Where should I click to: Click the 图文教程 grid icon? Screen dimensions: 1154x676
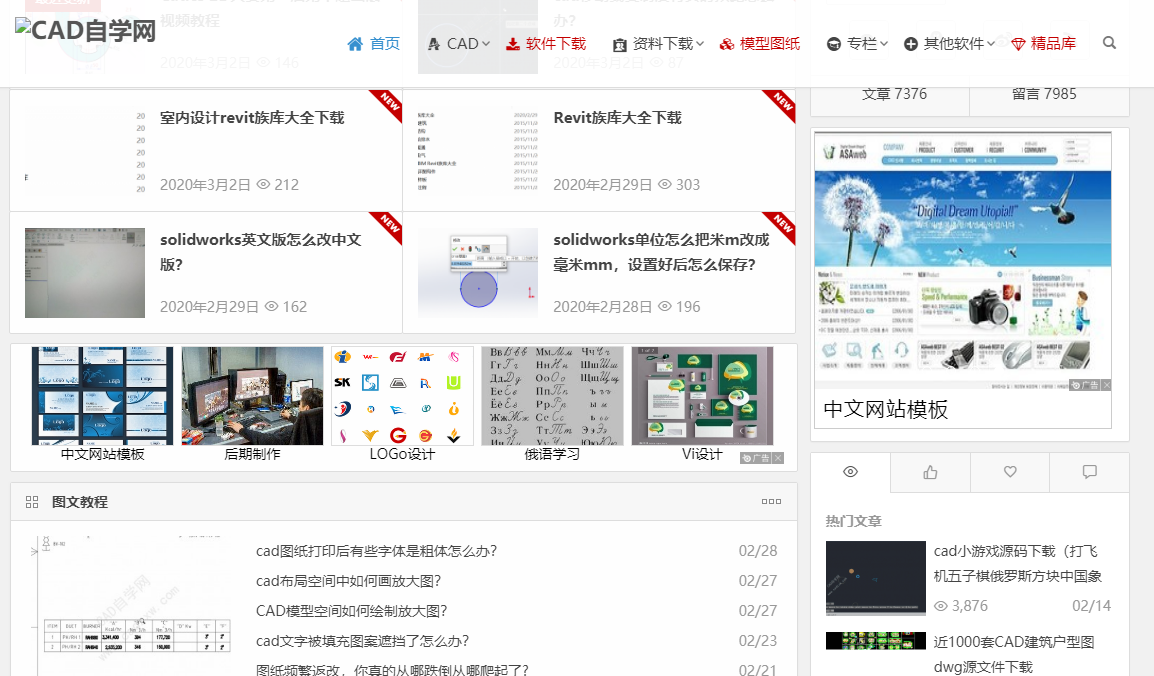pyautogui.click(x=31, y=501)
